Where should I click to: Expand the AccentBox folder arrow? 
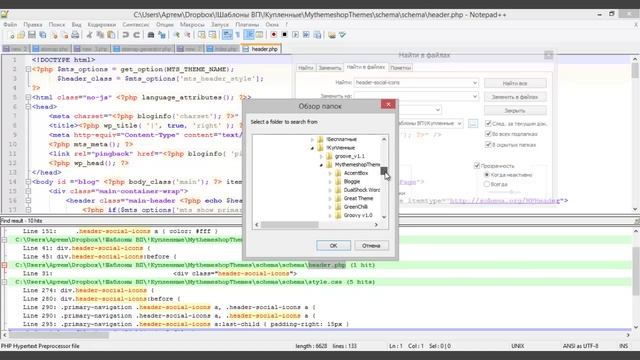(330, 173)
